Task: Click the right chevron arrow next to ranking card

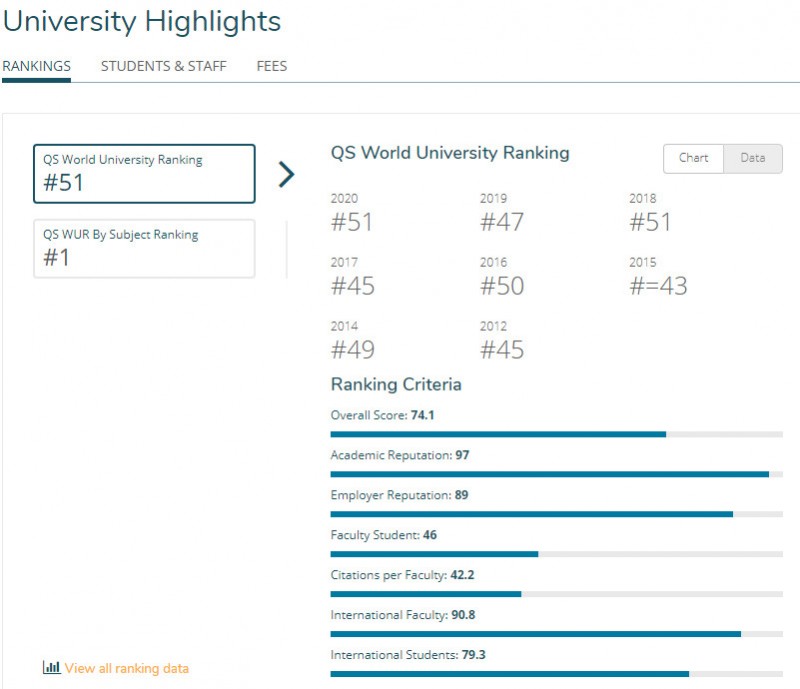Action: (x=287, y=175)
